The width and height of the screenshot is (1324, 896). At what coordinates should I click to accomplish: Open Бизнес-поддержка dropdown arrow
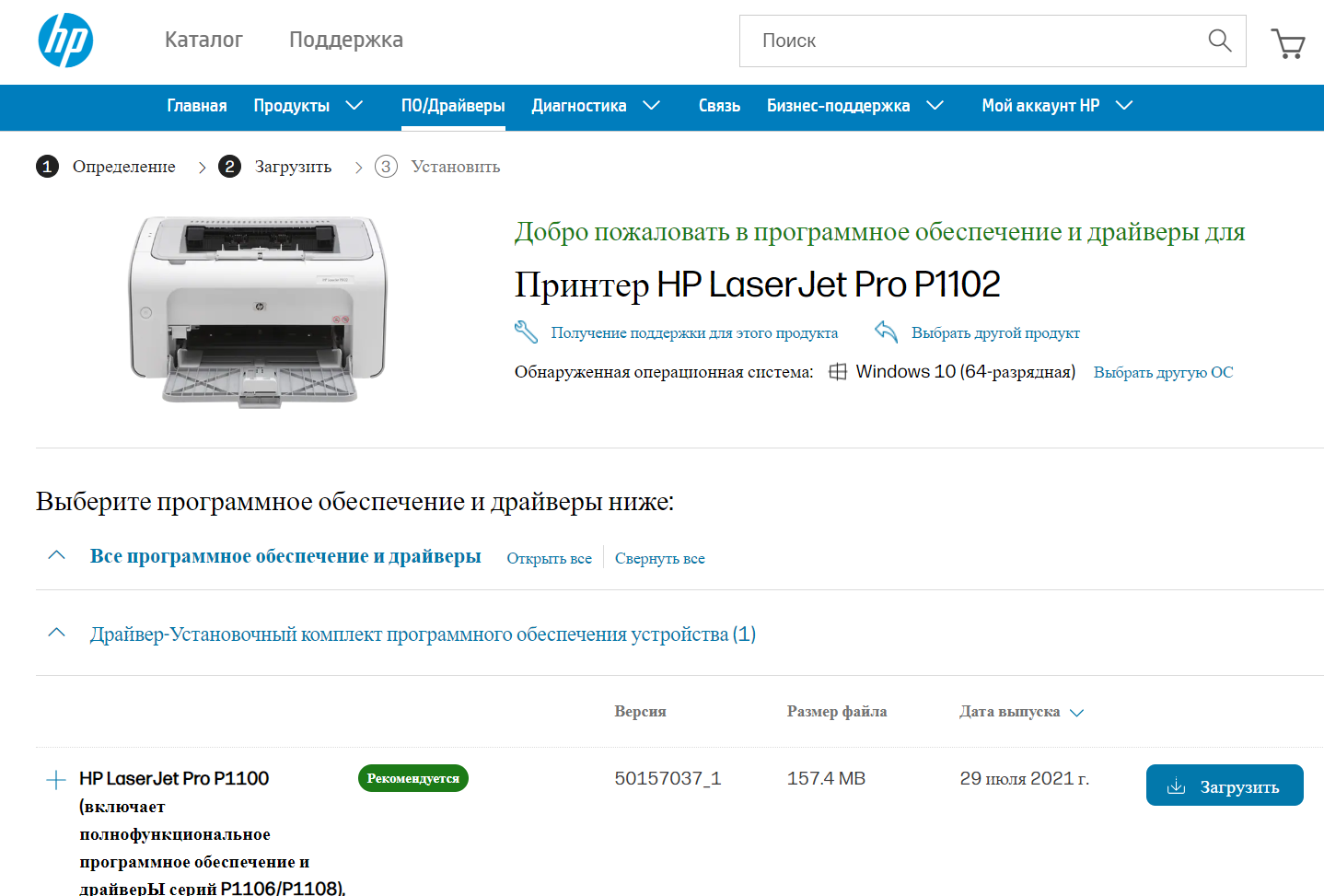click(x=935, y=106)
